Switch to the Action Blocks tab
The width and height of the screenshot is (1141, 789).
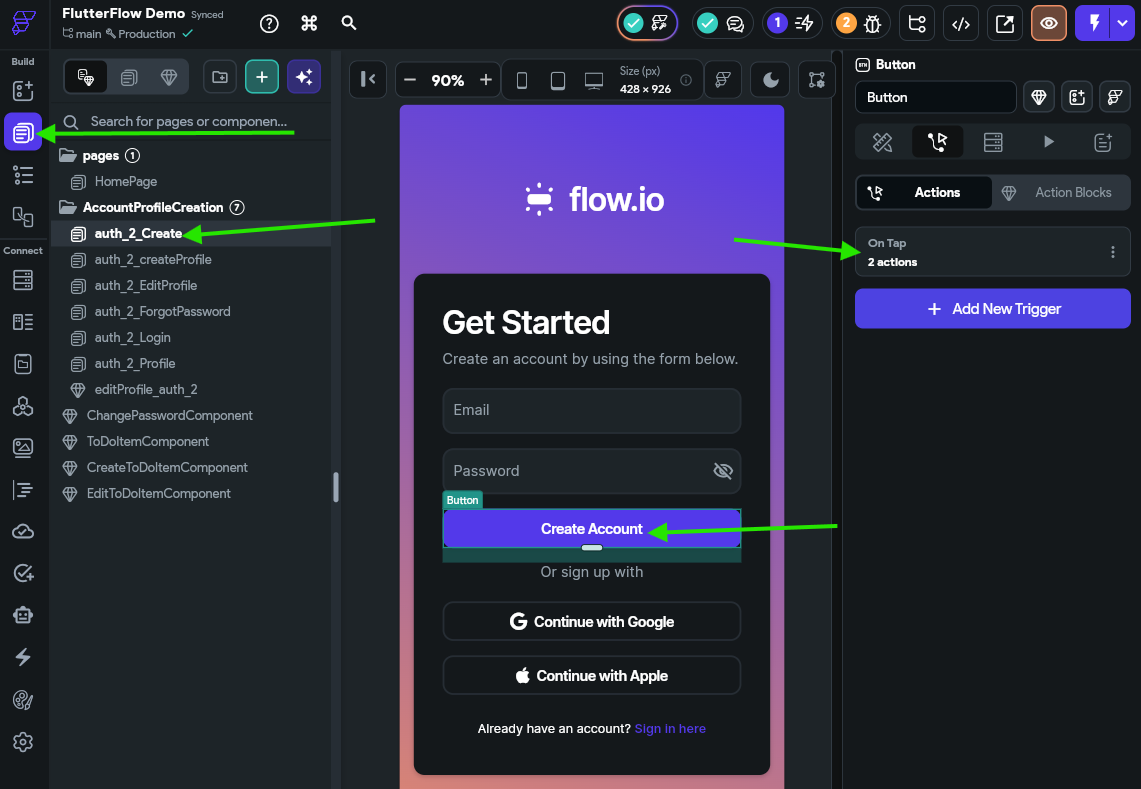[x=1061, y=192]
